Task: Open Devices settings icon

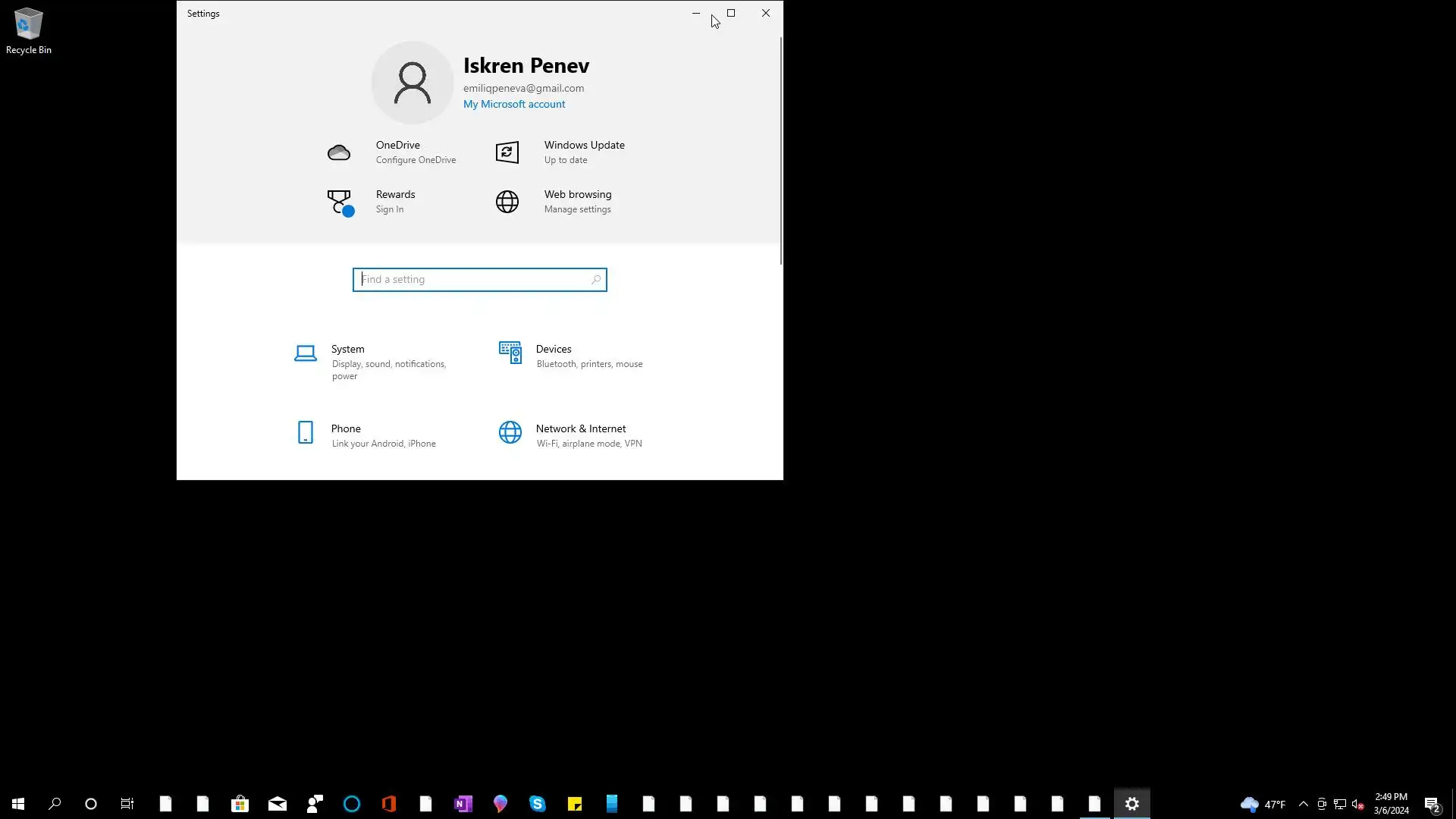Action: 510,353
